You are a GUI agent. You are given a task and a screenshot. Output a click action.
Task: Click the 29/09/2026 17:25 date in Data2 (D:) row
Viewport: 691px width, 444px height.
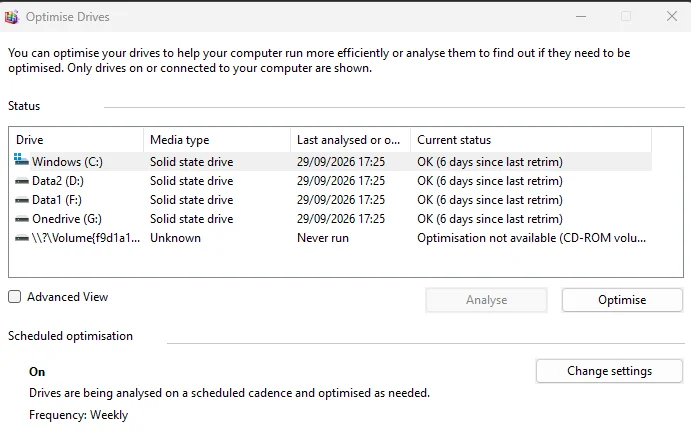[x=341, y=181]
